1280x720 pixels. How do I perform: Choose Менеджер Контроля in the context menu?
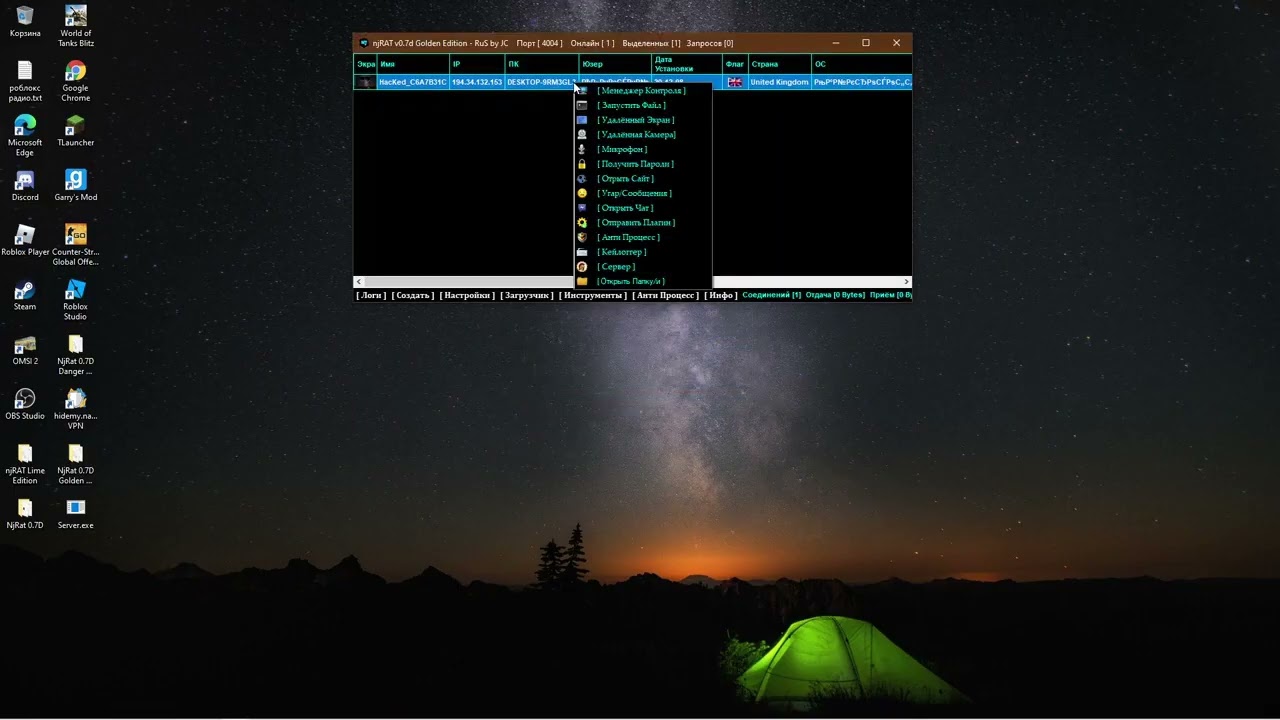tap(641, 90)
